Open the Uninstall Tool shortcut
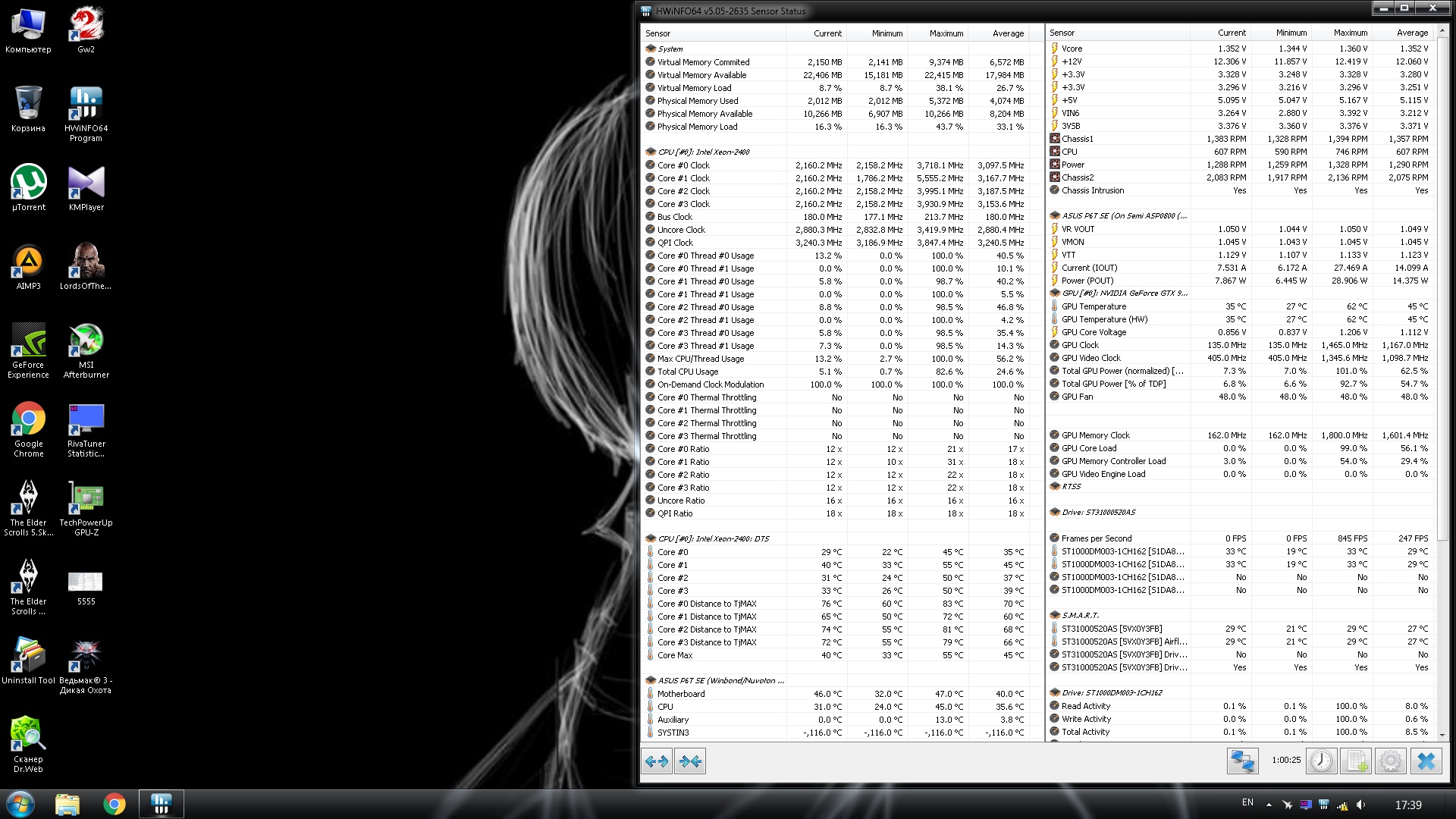The height and width of the screenshot is (819, 1456). click(x=28, y=662)
